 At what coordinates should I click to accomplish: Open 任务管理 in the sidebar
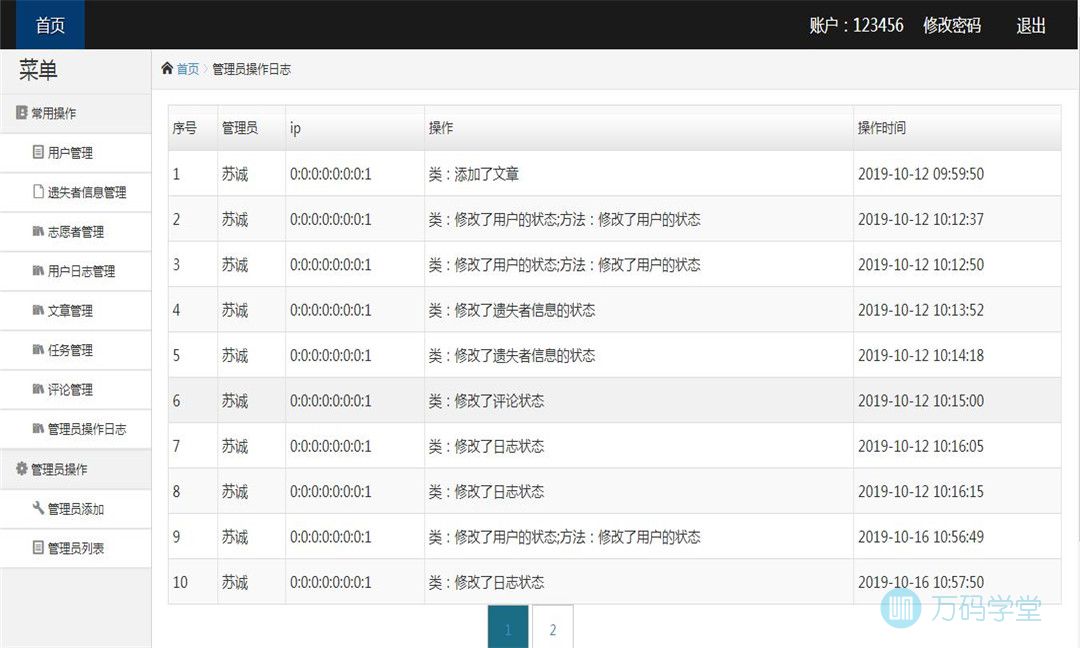pos(70,350)
